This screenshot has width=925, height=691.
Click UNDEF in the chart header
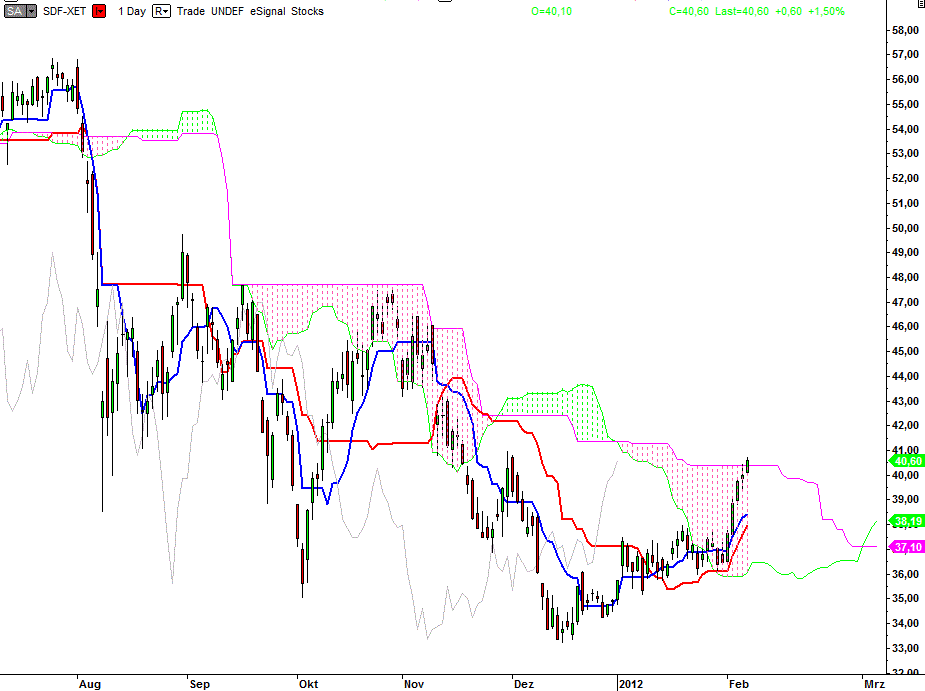coord(229,11)
